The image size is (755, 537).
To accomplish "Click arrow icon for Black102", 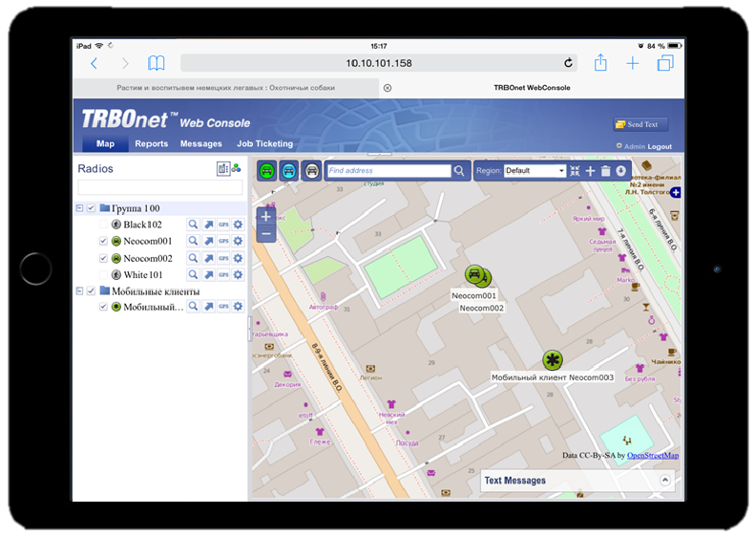I will pos(208,224).
